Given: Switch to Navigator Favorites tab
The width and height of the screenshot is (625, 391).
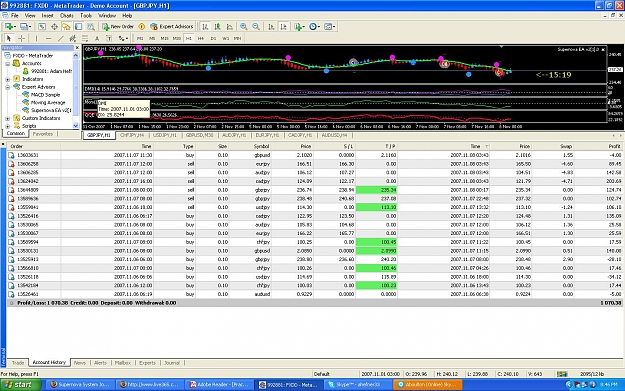Looking at the screenshot, I should tap(43, 134).
